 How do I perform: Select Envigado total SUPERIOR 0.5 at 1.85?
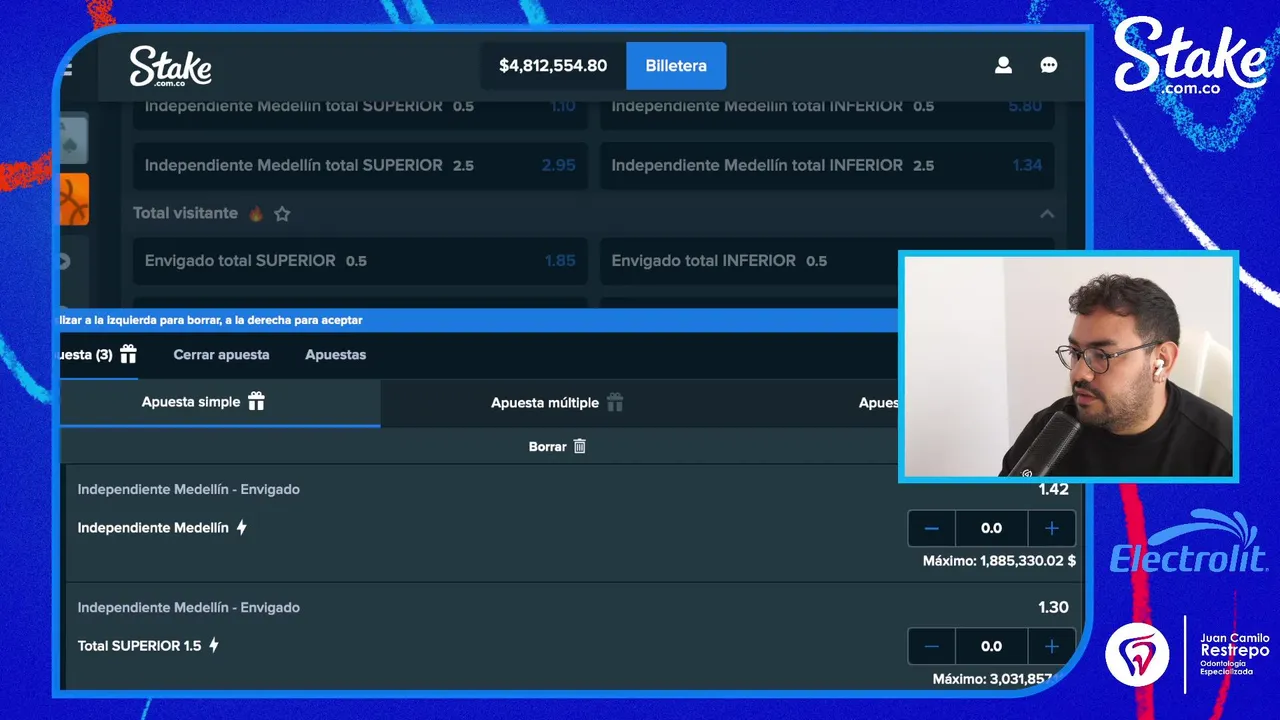(x=360, y=260)
